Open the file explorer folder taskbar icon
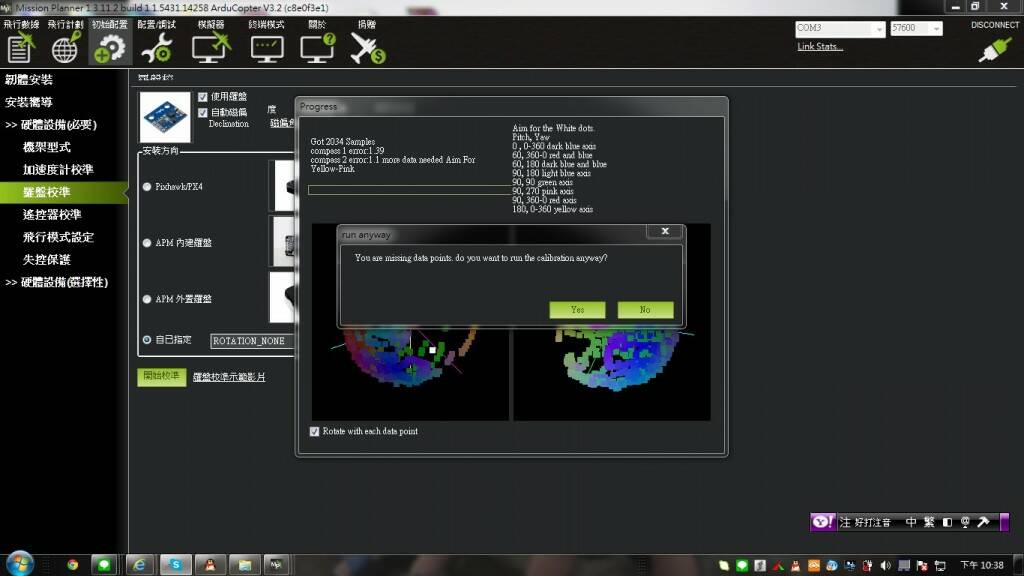The image size is (1024, 576). (245, 565)
